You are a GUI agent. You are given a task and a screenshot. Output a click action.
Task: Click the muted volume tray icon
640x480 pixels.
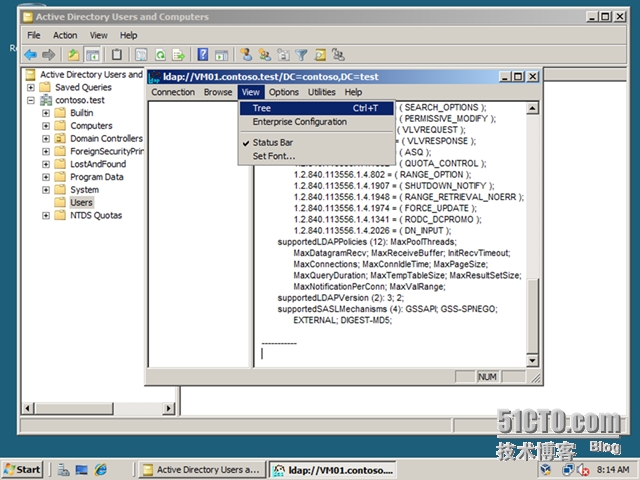tap(583, 470)
